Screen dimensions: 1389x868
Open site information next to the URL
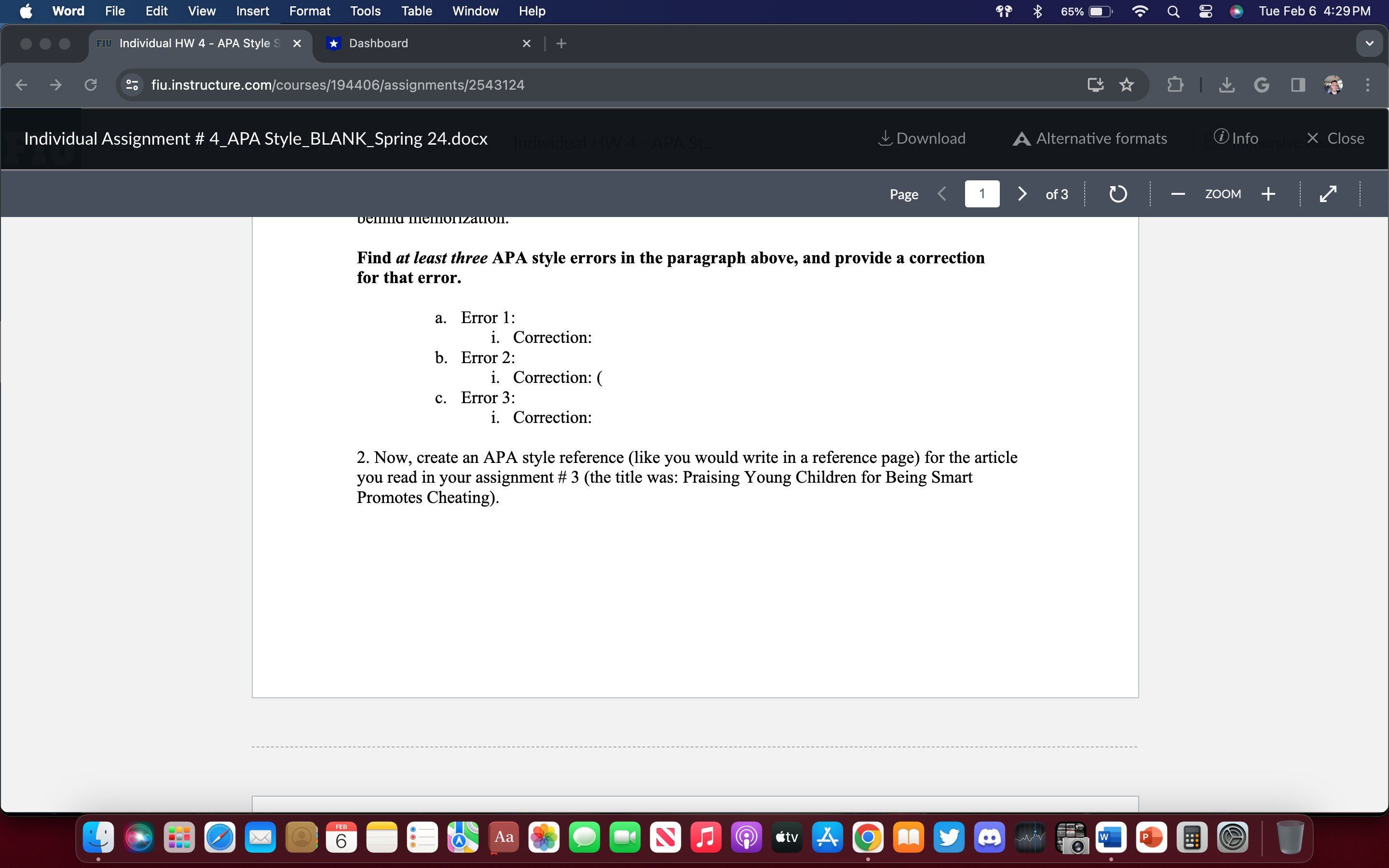click(132, 85)
